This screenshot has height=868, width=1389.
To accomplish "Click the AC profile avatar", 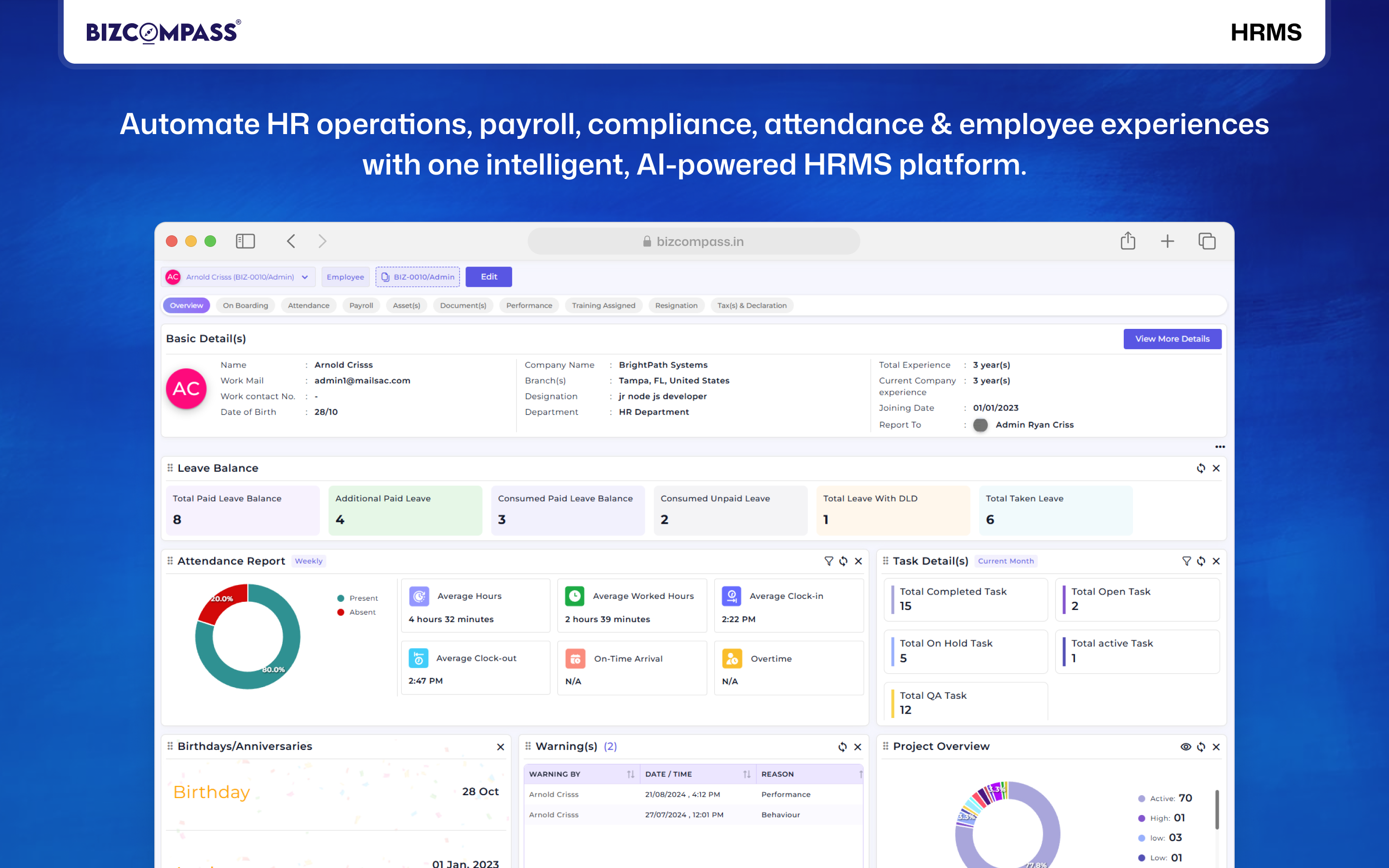I will 187,389.
